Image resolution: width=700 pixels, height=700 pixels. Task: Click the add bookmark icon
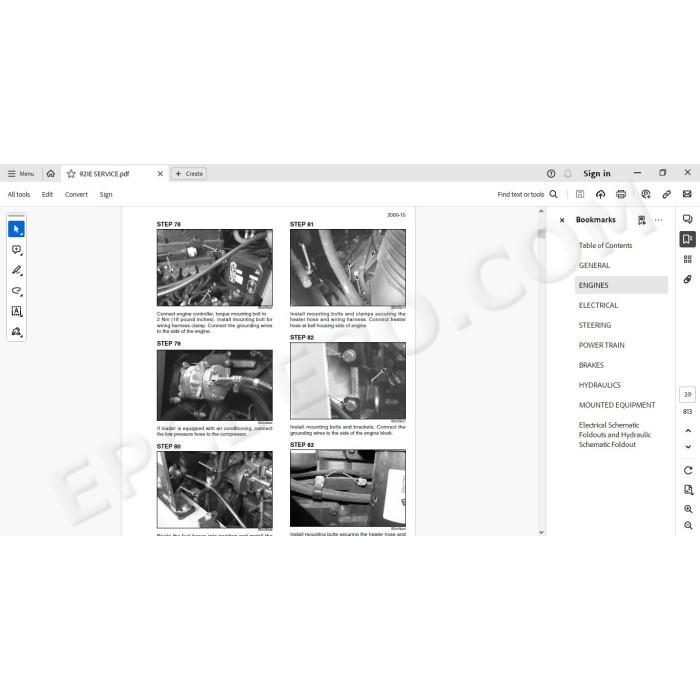click(x=642, y=220)
